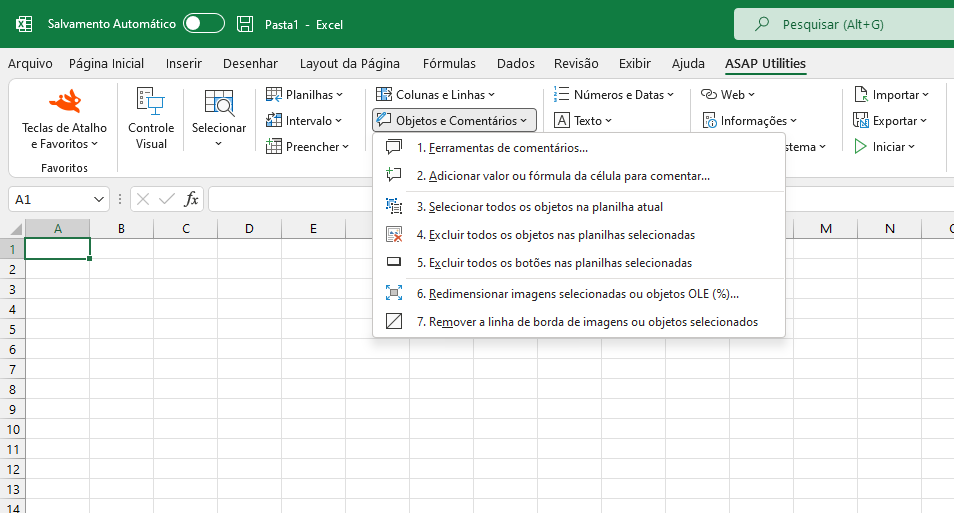Viewport: 954px width, 513px height.
Task: Open the Planilhas dropdown
Action: pyautogui.click(x=305, y=94)
